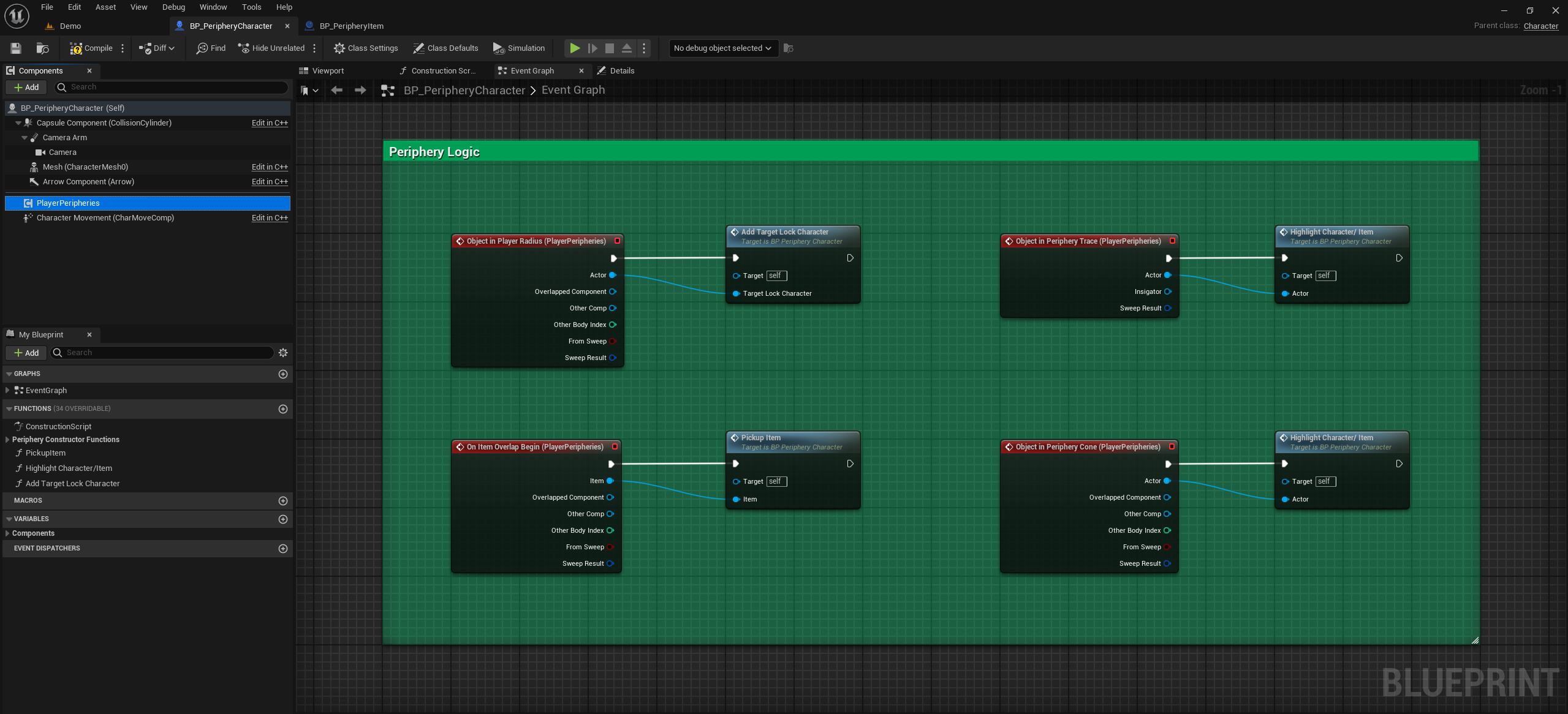This screenshot has height=714, width=1568.
Task: Expand the Components variables category
Action: (7, 533)
